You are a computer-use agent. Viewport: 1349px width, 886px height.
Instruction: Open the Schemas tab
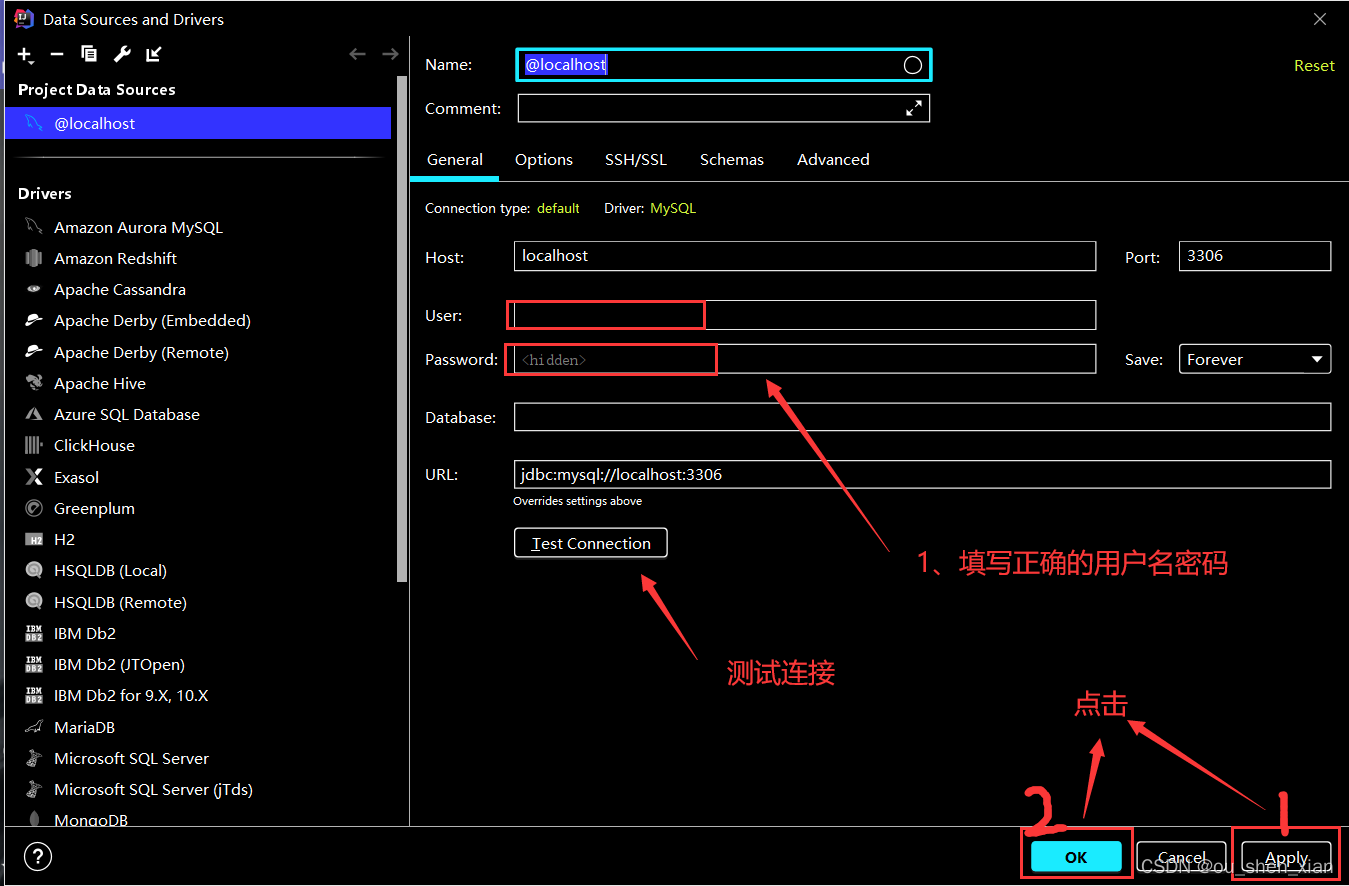[x=732, y=159]
